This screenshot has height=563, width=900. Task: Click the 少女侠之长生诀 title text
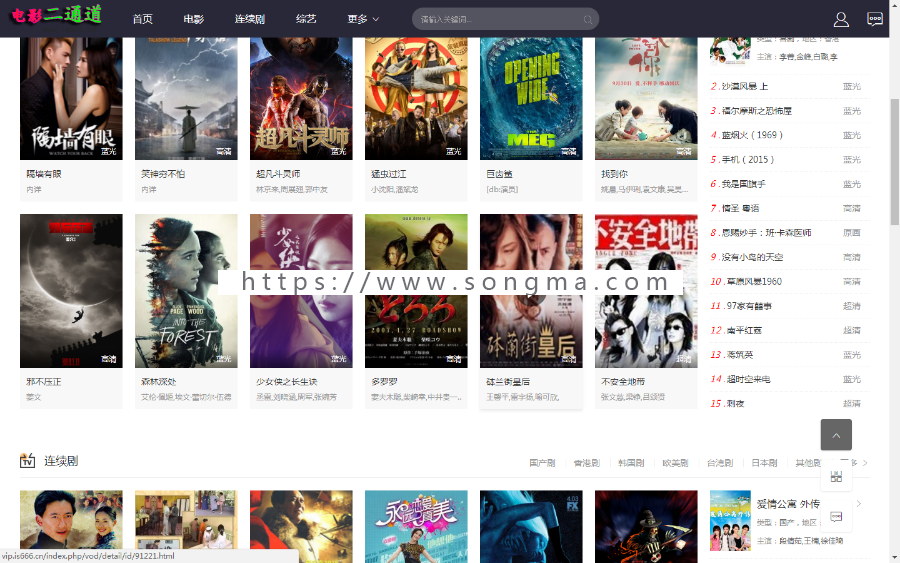(287, 382)
